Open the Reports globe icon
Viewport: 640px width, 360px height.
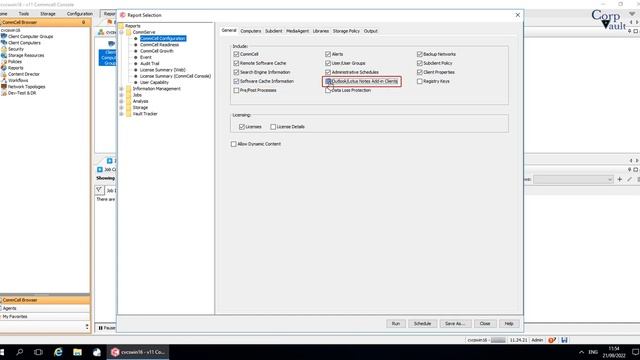tap(4, 68)
